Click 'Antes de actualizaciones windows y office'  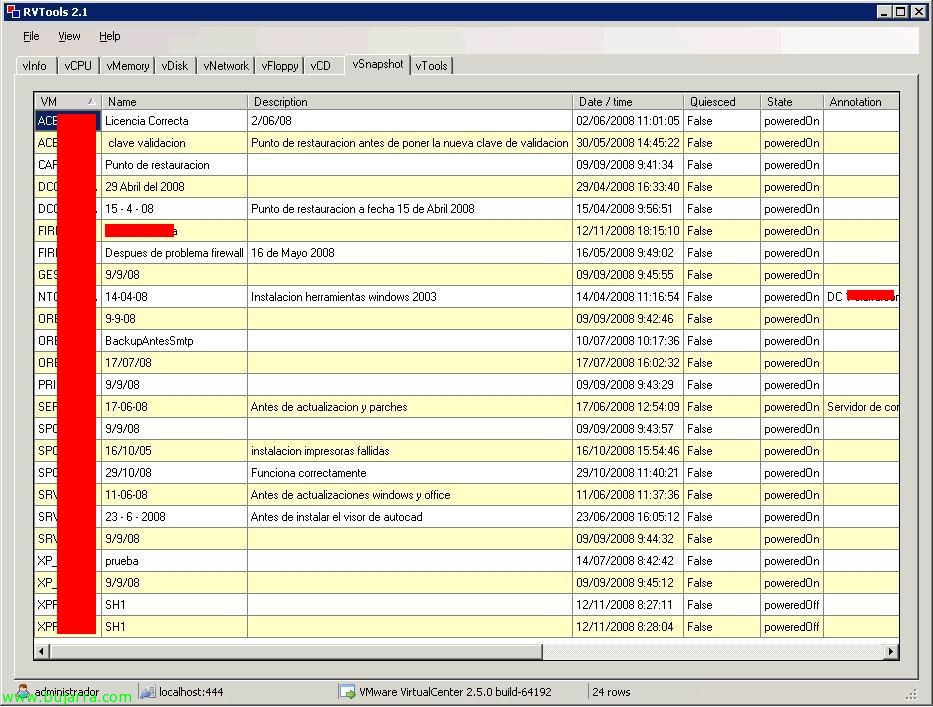pyautogui.click(x=350, y=495)
